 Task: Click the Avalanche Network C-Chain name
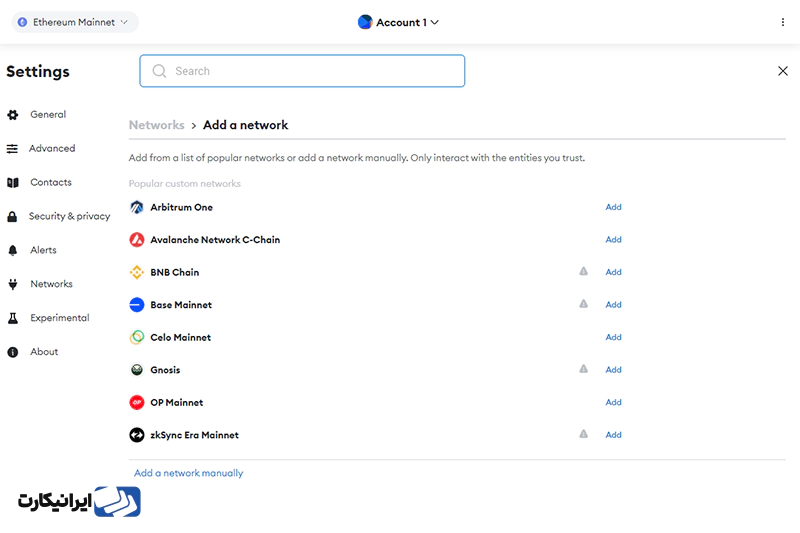click(x=215, y=240)
